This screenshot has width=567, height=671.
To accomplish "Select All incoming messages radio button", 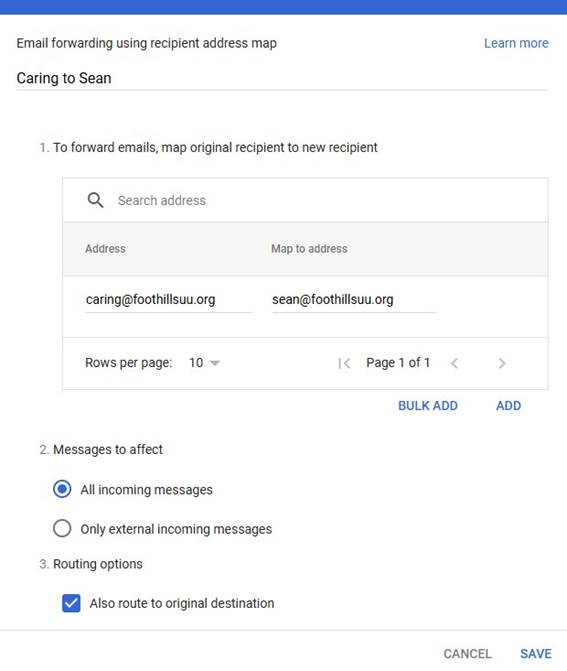I will tap(62, 489).
